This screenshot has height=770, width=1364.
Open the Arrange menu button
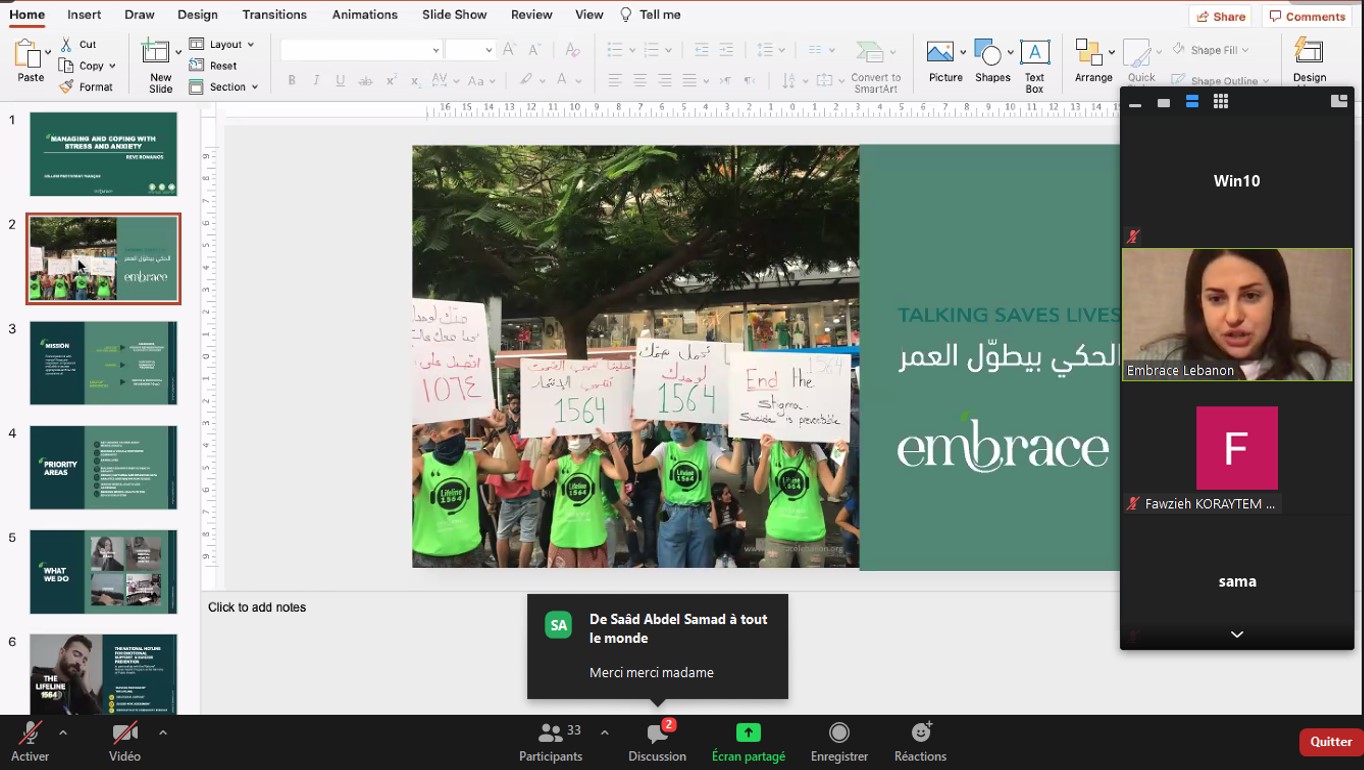[1093, 61]
